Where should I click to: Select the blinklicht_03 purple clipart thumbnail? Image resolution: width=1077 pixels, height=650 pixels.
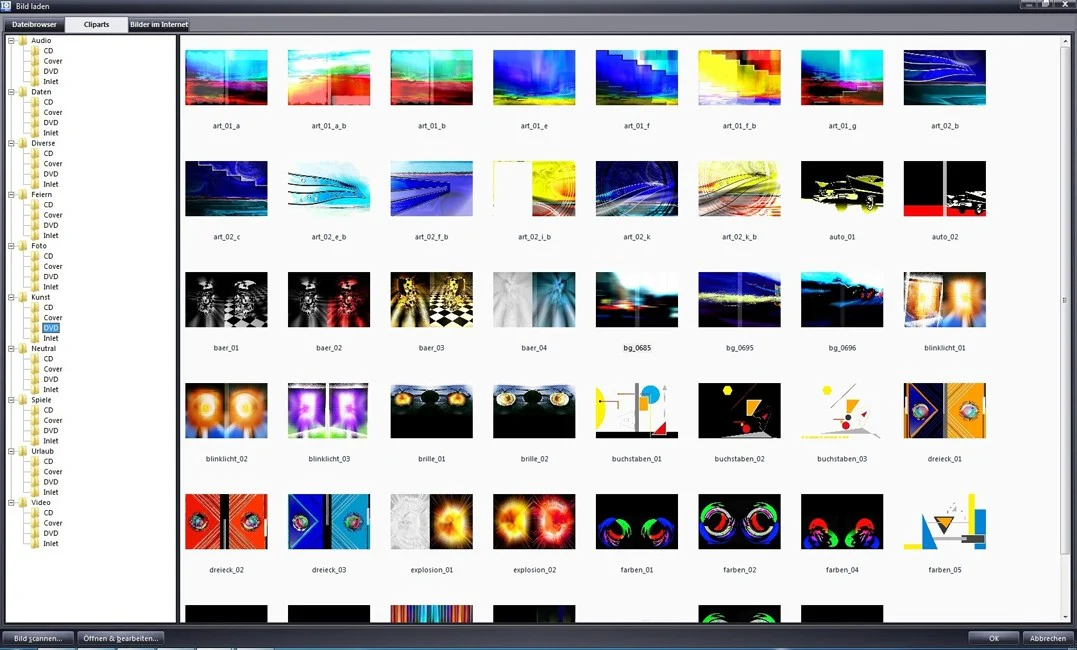(x=329, y=411)
